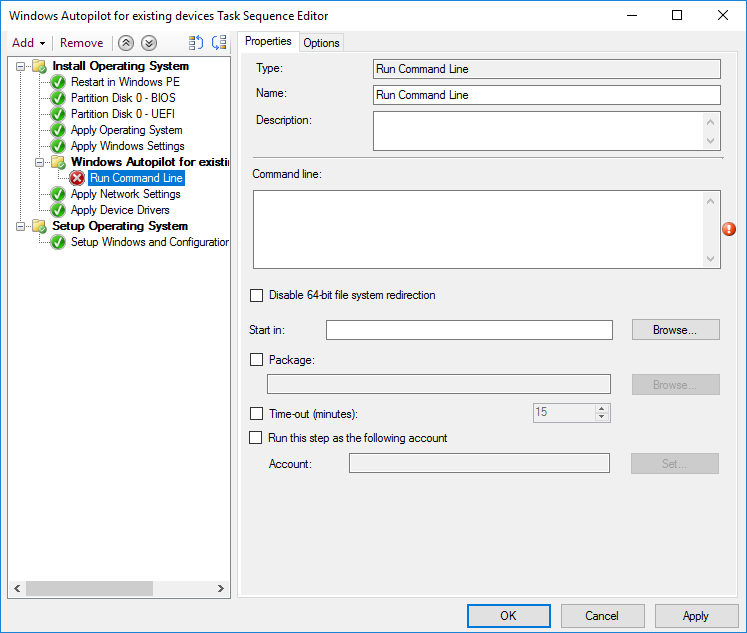Select the Run Command Line step
The width and height of the screenshot is (747, 633).
136,178
